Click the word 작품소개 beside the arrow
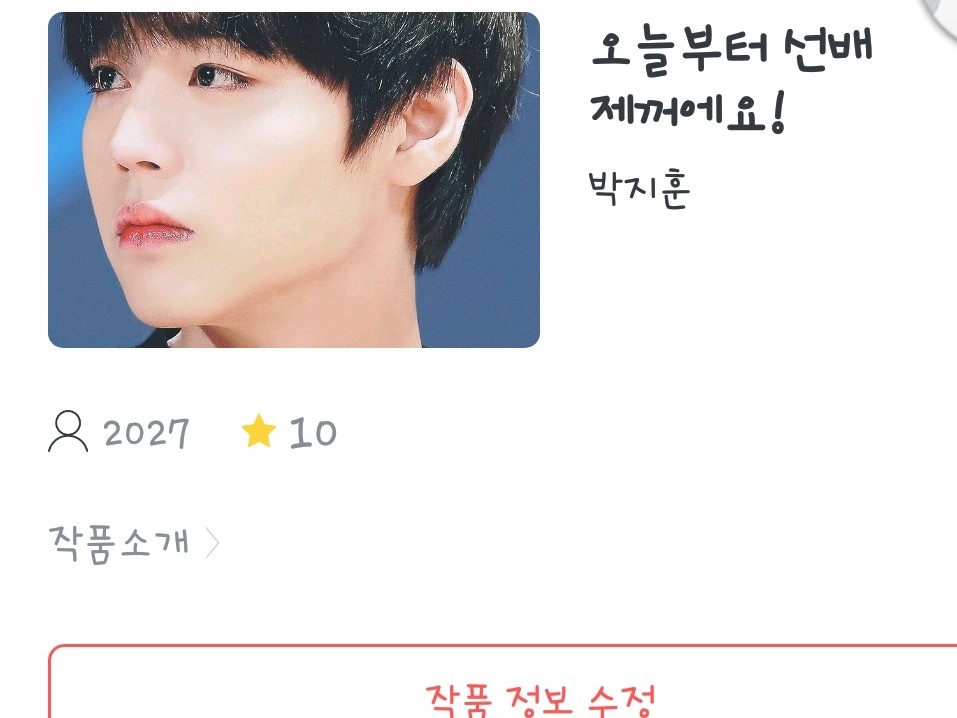 pyautogui.click(x=119, y=543)
